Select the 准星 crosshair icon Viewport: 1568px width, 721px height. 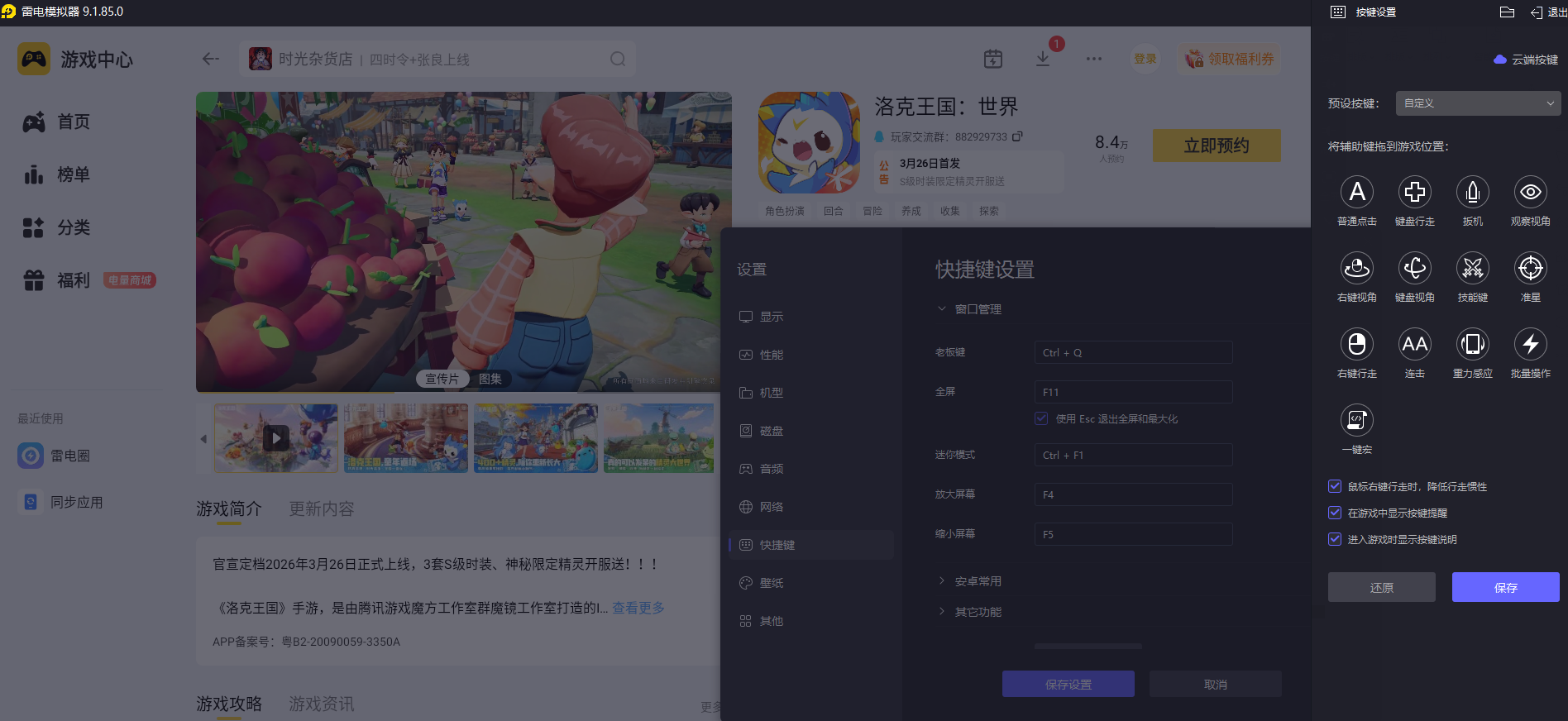pos(1531,268)
